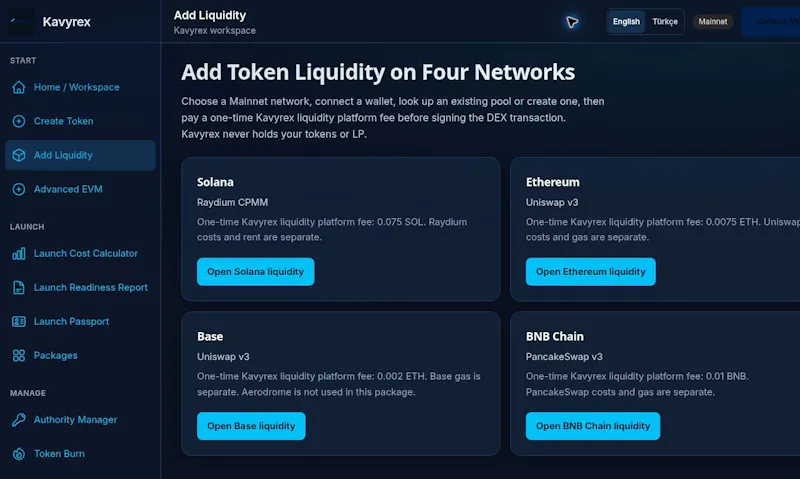Click the Token Burn flame icon
This screenshot has width=800, height=479.
tap(19, 453)
